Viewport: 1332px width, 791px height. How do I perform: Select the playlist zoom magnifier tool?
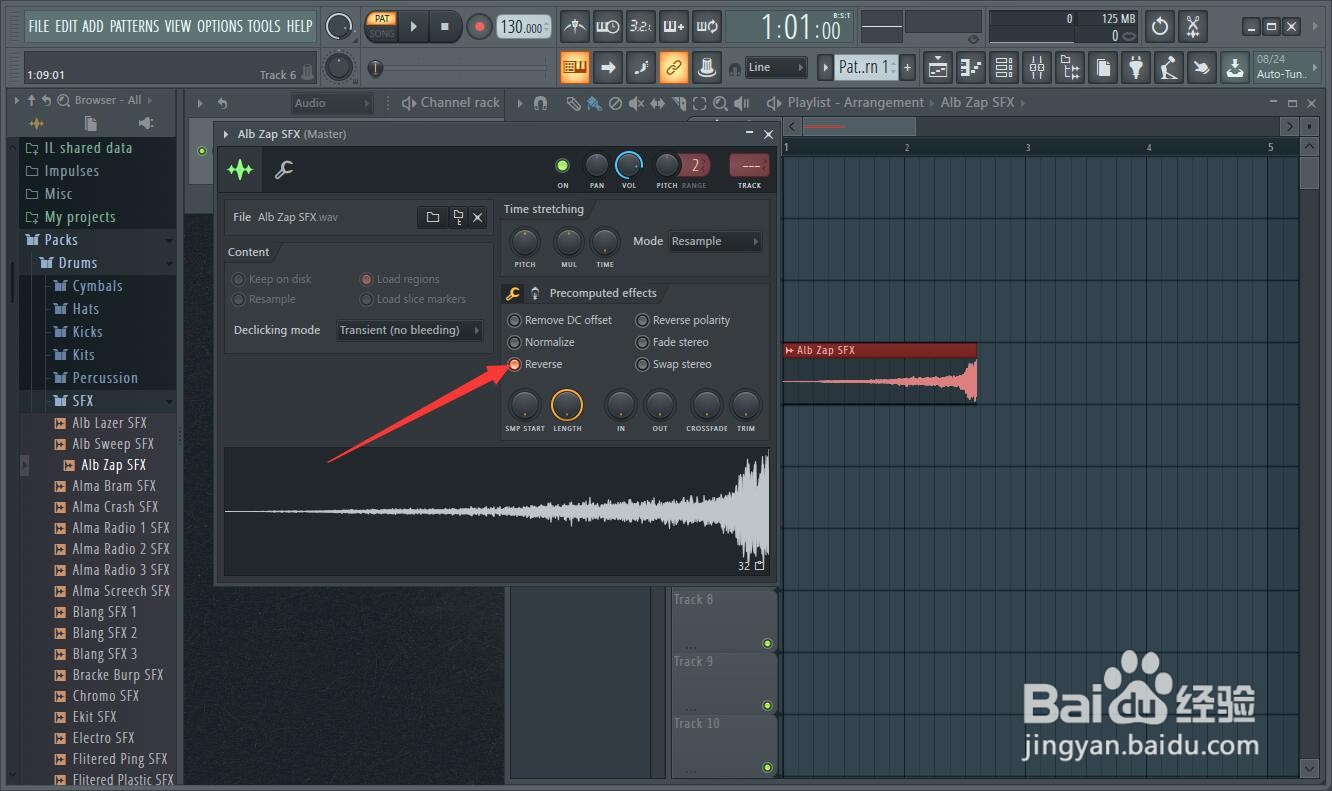tap(720, 103)
